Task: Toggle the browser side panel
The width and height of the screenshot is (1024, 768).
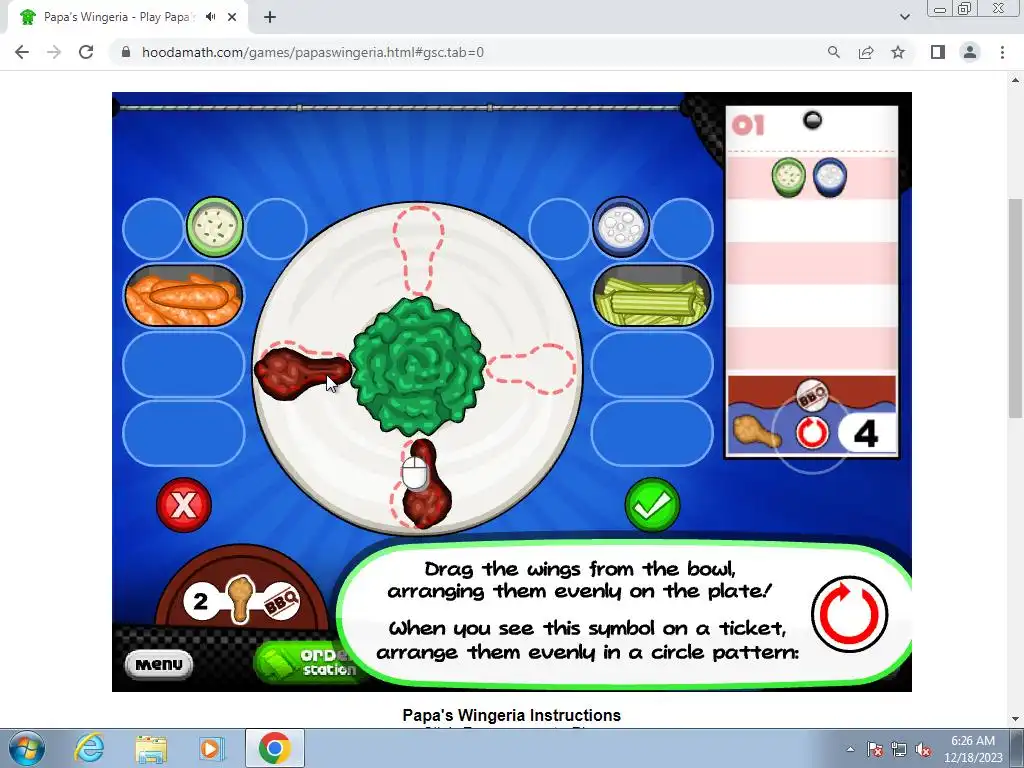Action: pos(938,52)
